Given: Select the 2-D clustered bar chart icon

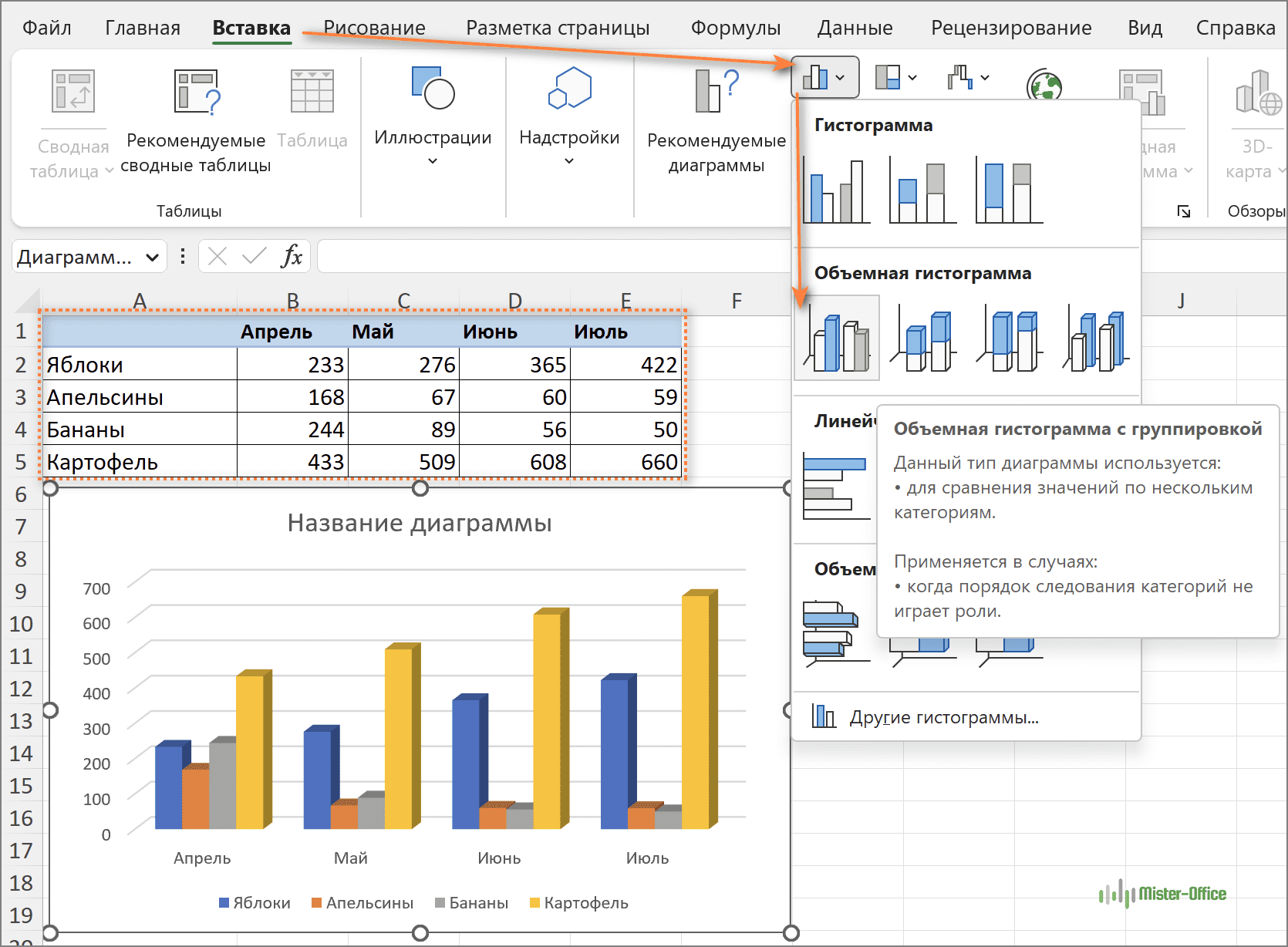Looking at the screenshot, I should [x=835, y=486].
